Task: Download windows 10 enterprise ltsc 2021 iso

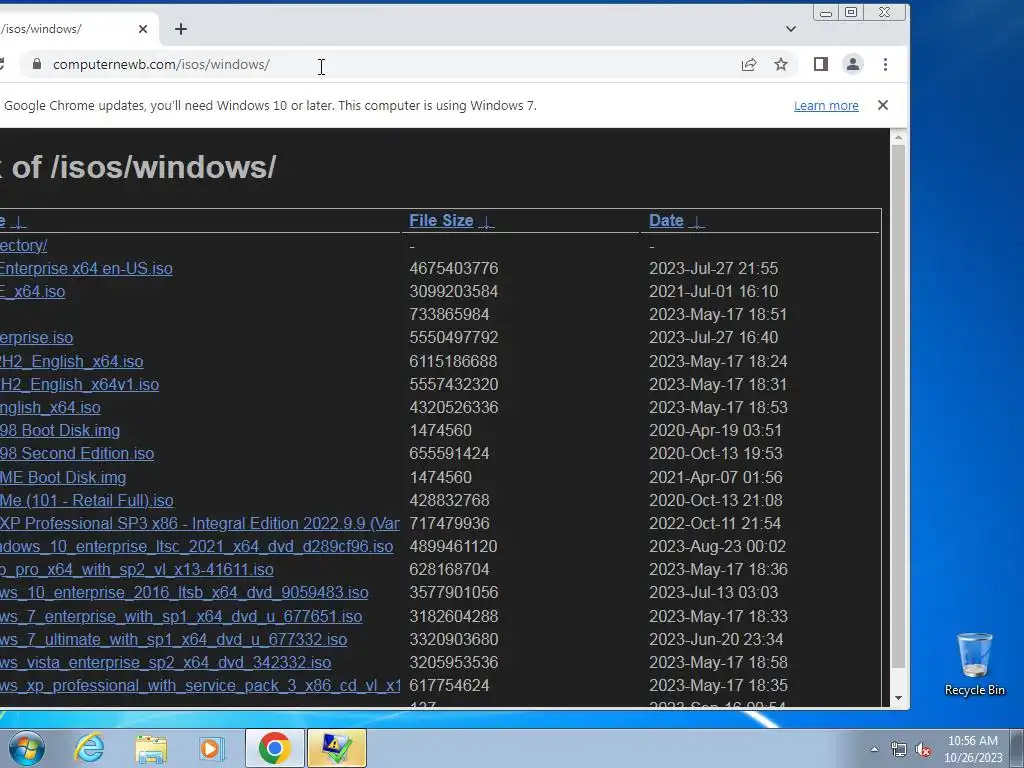Action: pos(197,546)
